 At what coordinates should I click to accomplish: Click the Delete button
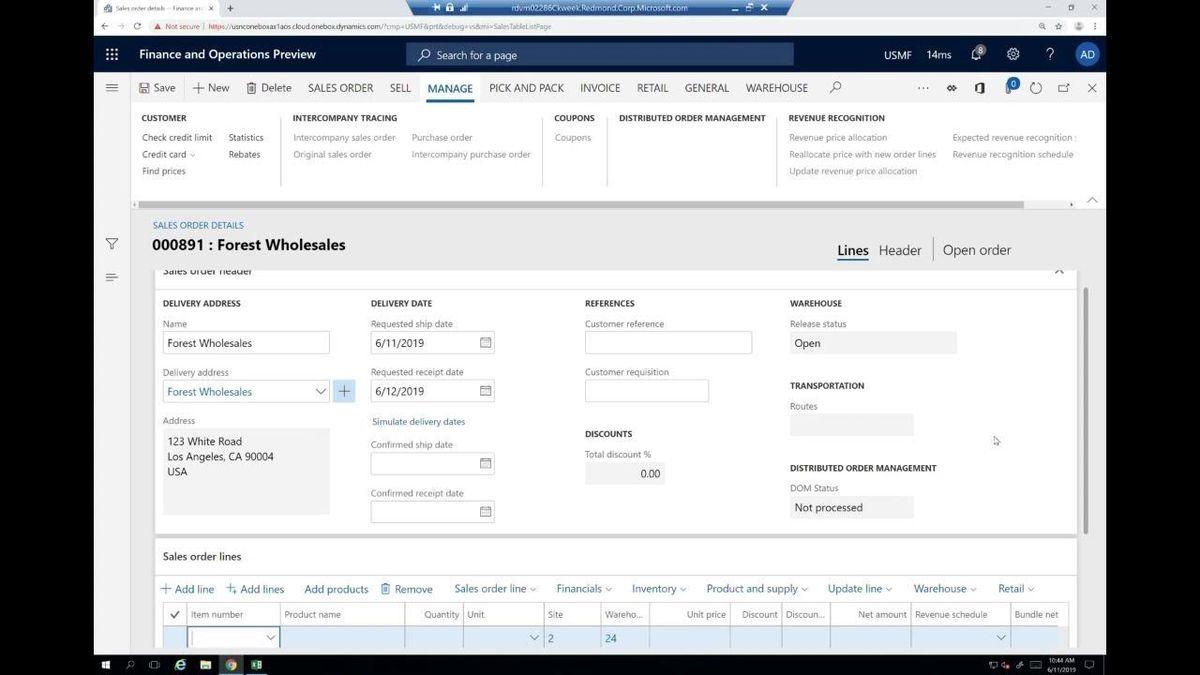tap(269, 88)
